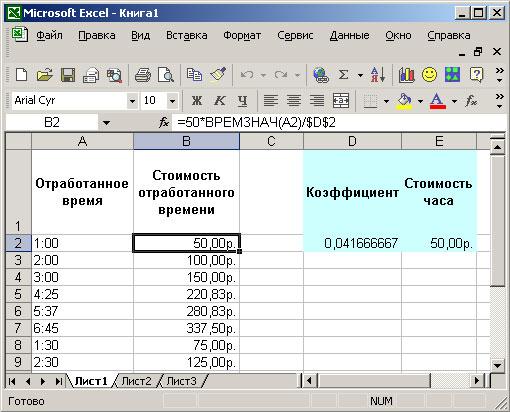Viewport: 510px width, 412px height.
Task: Save the workbook with the floppy disk icon
Action: pyautogui.click(x=68, y=75)
